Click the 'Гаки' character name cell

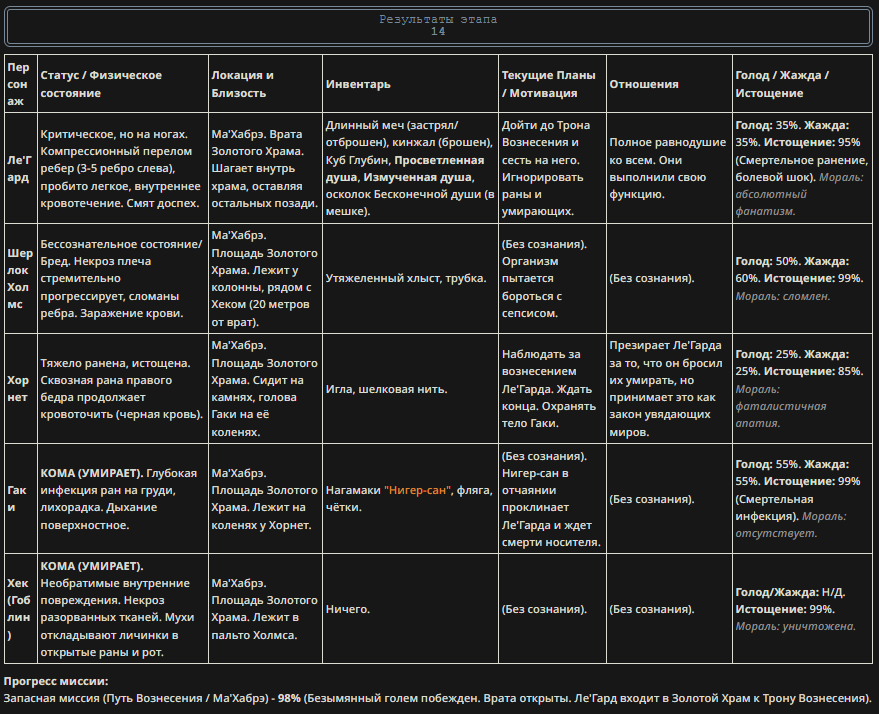pyautogui.click(x=21, y=499)
